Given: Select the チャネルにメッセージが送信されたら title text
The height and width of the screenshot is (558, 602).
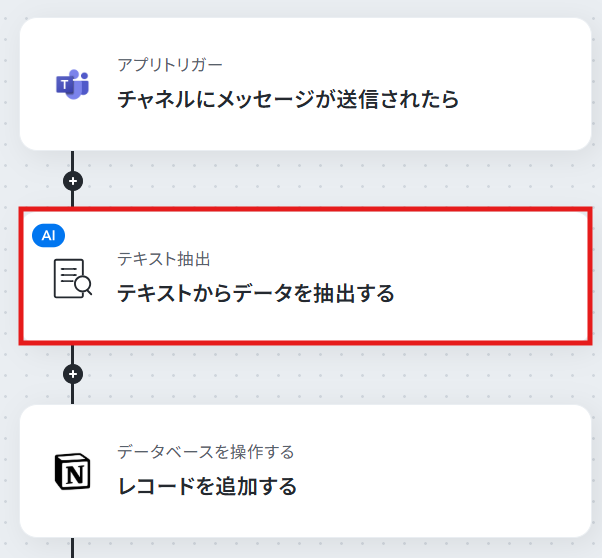Looking at the screenshot, I should tap(288, 99).
